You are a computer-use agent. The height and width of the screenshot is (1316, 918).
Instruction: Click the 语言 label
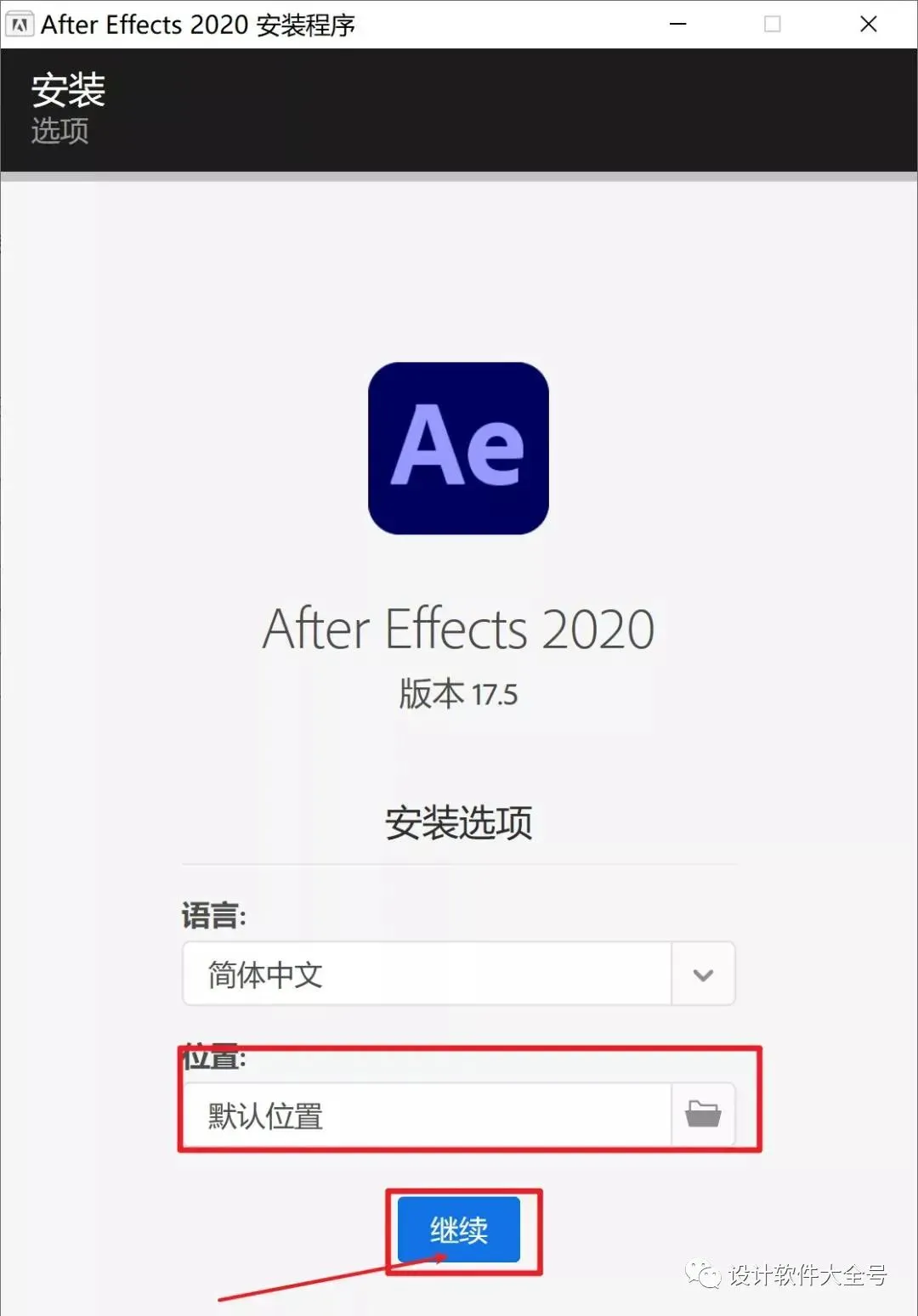(x=214, y=915)
